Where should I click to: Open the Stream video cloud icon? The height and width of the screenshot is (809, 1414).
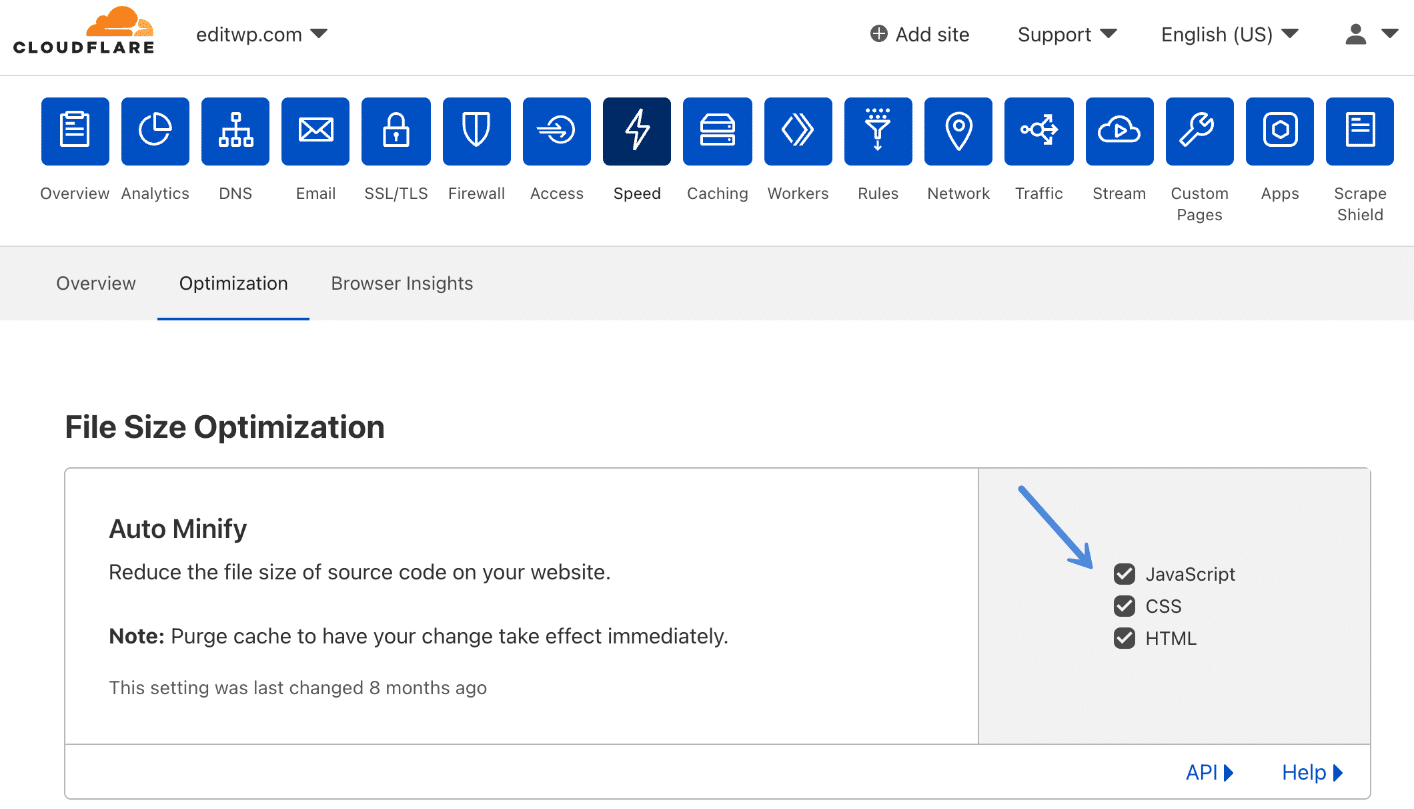1119,131
